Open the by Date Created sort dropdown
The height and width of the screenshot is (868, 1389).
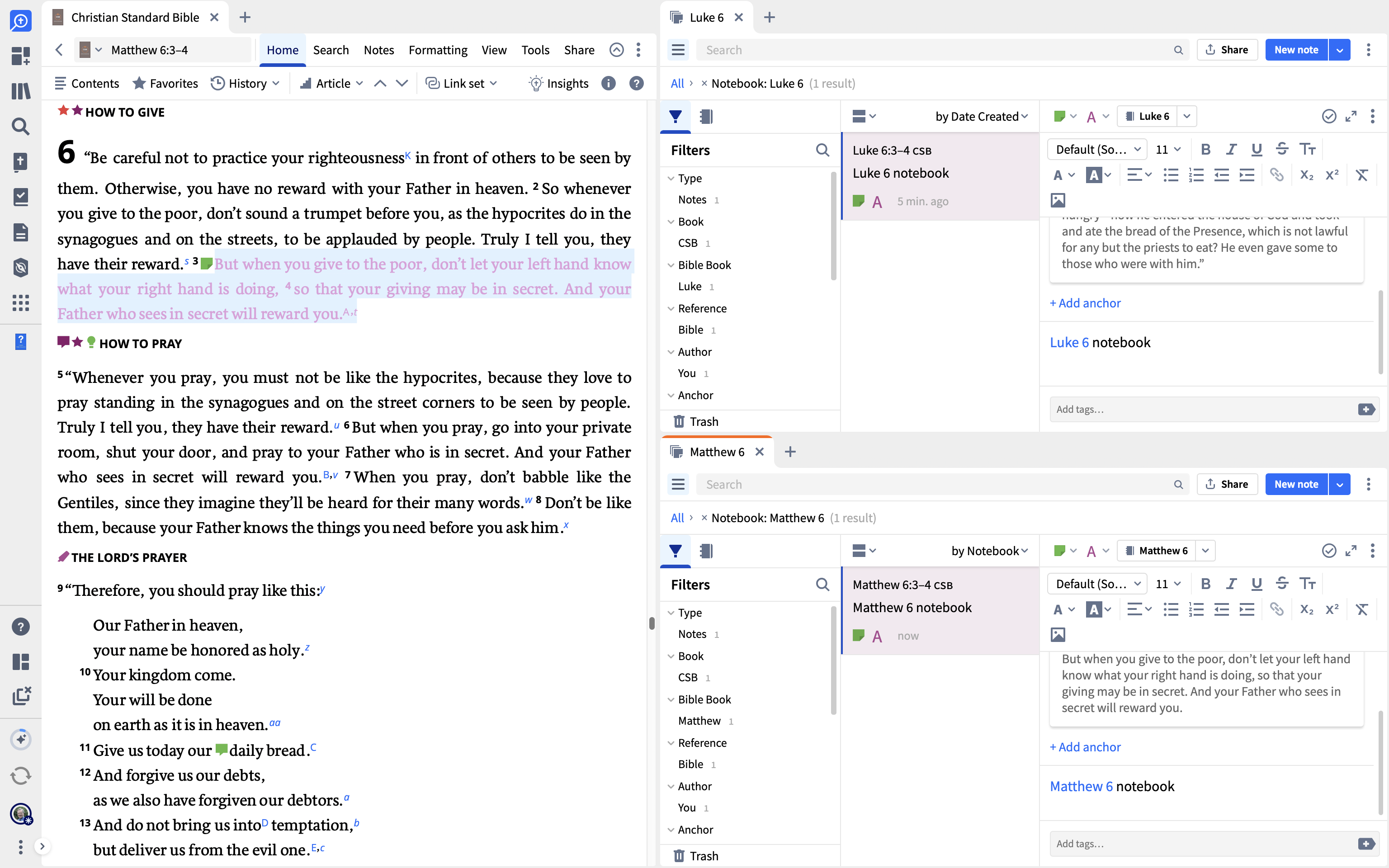point(982,117)
